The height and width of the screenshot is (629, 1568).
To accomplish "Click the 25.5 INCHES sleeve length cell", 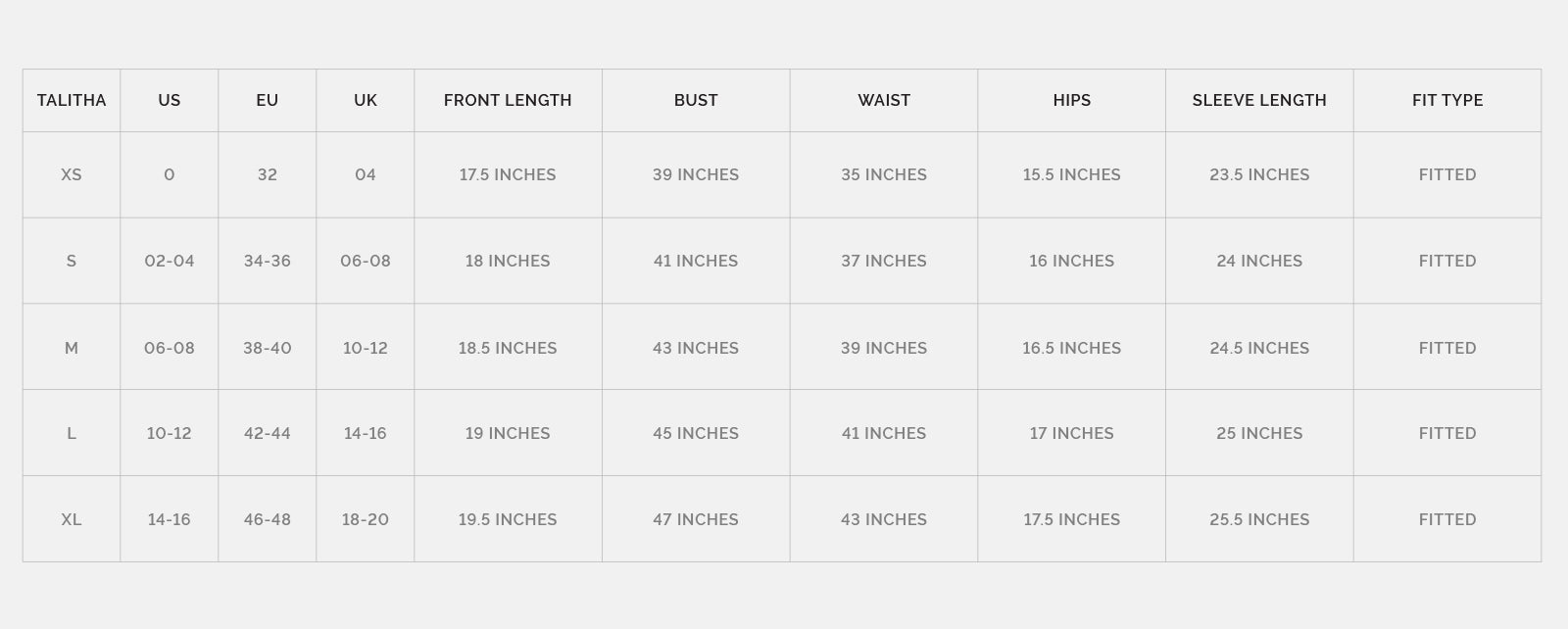I will (1259, 519).
